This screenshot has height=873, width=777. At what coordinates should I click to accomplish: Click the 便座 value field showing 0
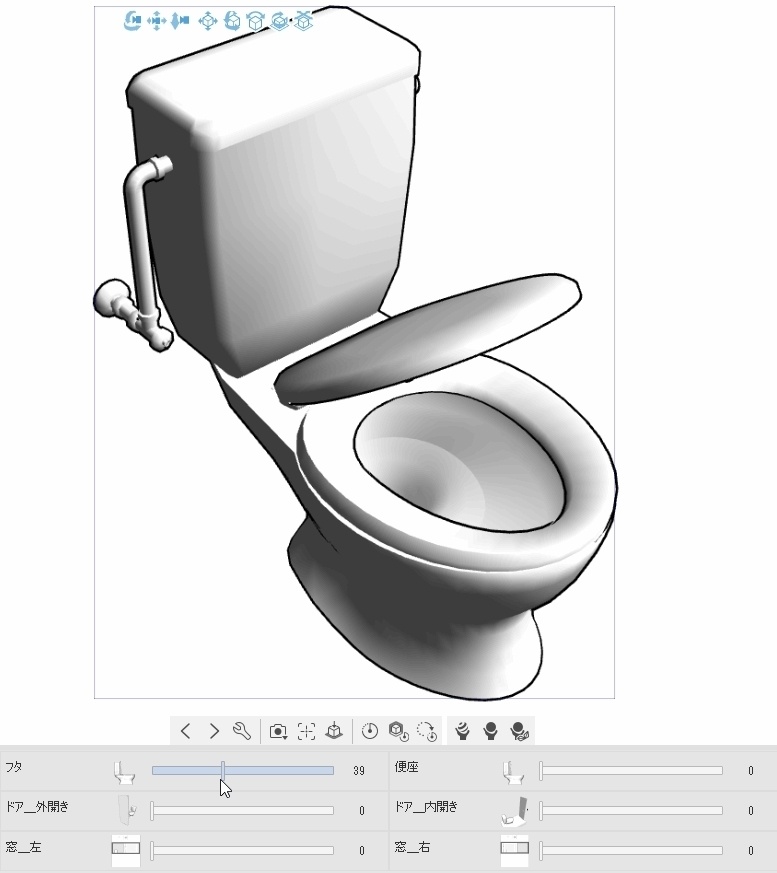tap(750, 771)
